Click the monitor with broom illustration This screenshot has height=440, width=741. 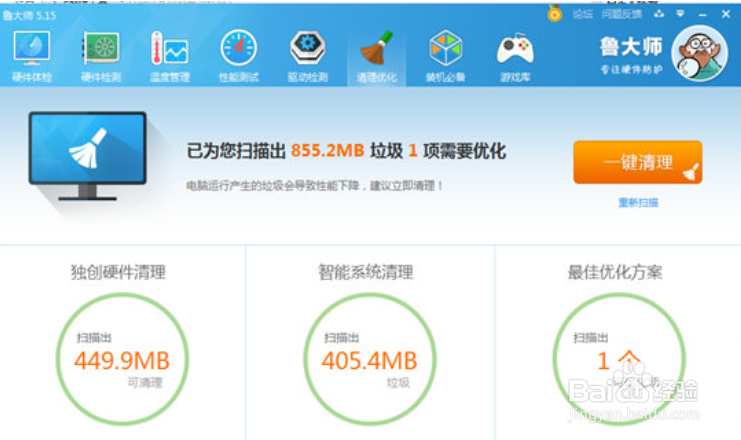click(x=87, y=156)
